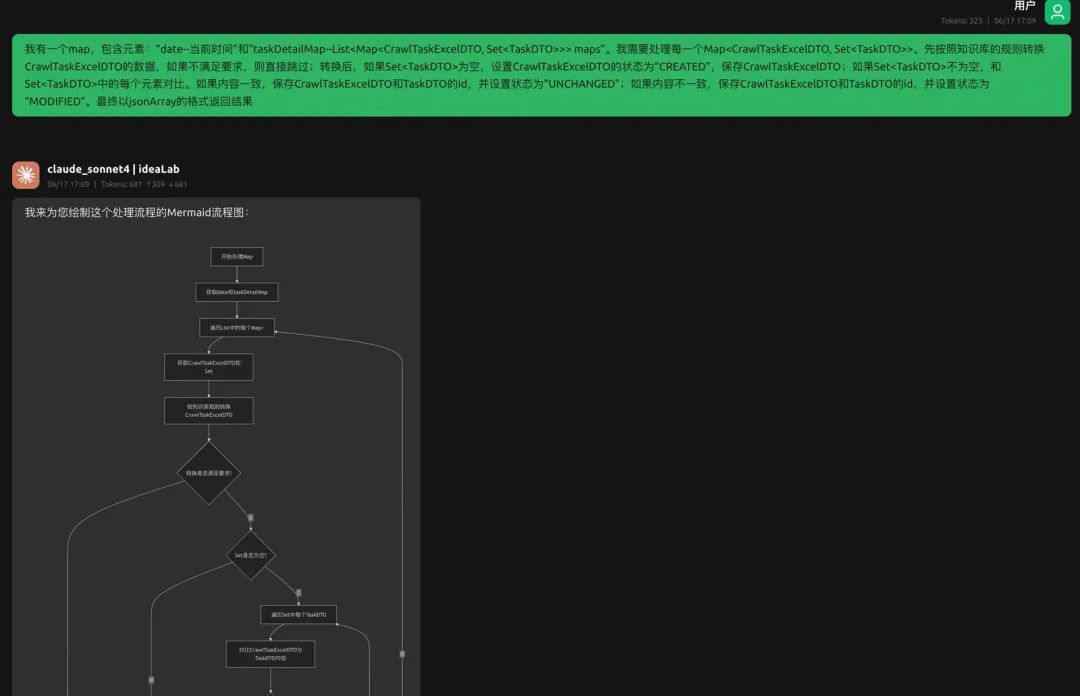1080x696 pixels.
Task: Click the "用户" sender name label
Action: pyautogui.click(x=1024, y=6)
